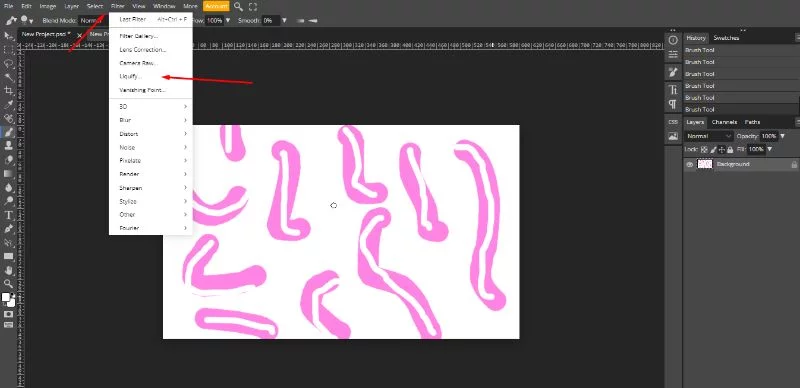
Task: Open the Brush panel icon
Action: click(673, 72)
